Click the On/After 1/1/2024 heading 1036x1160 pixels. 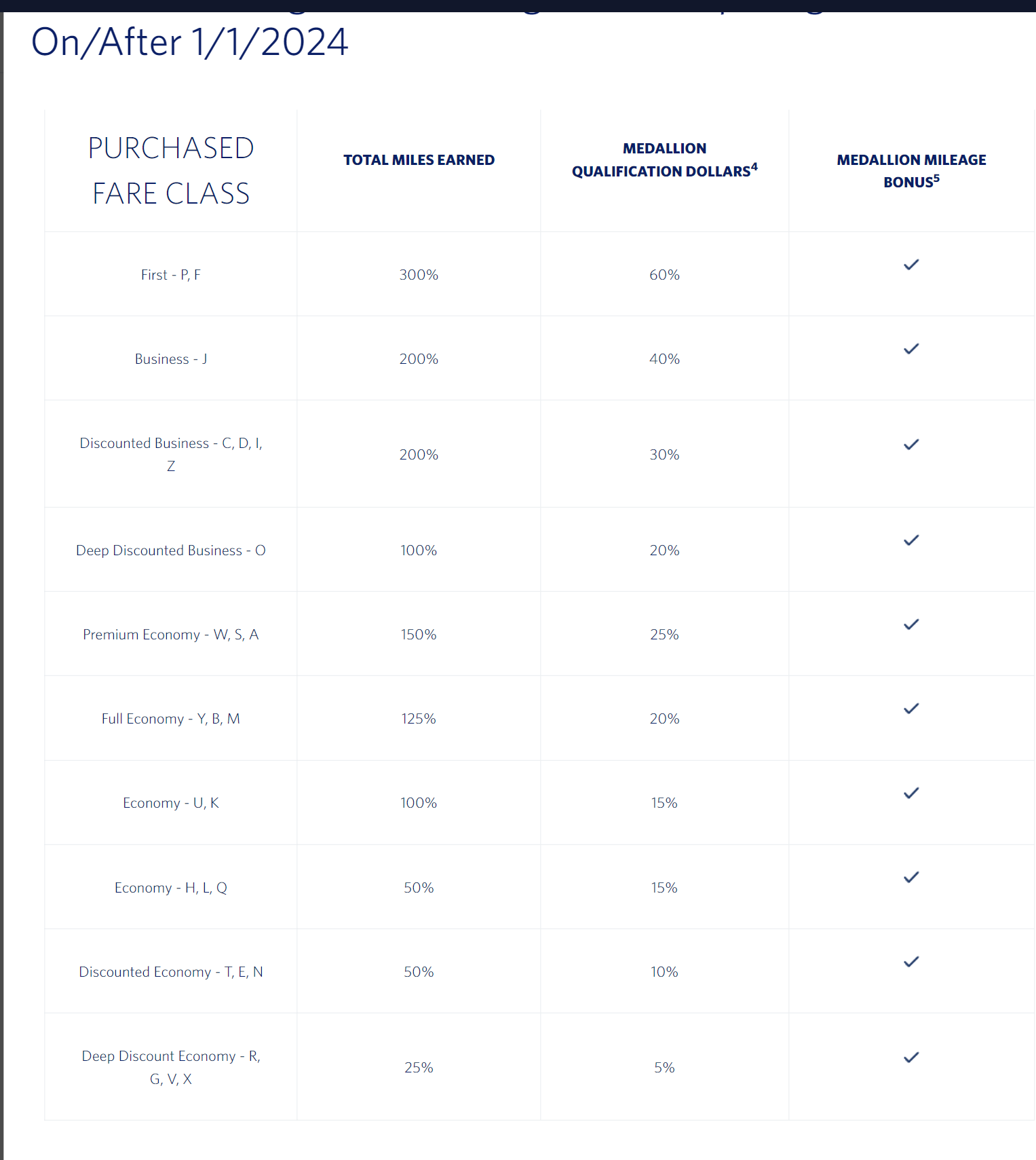coord(190,42)
